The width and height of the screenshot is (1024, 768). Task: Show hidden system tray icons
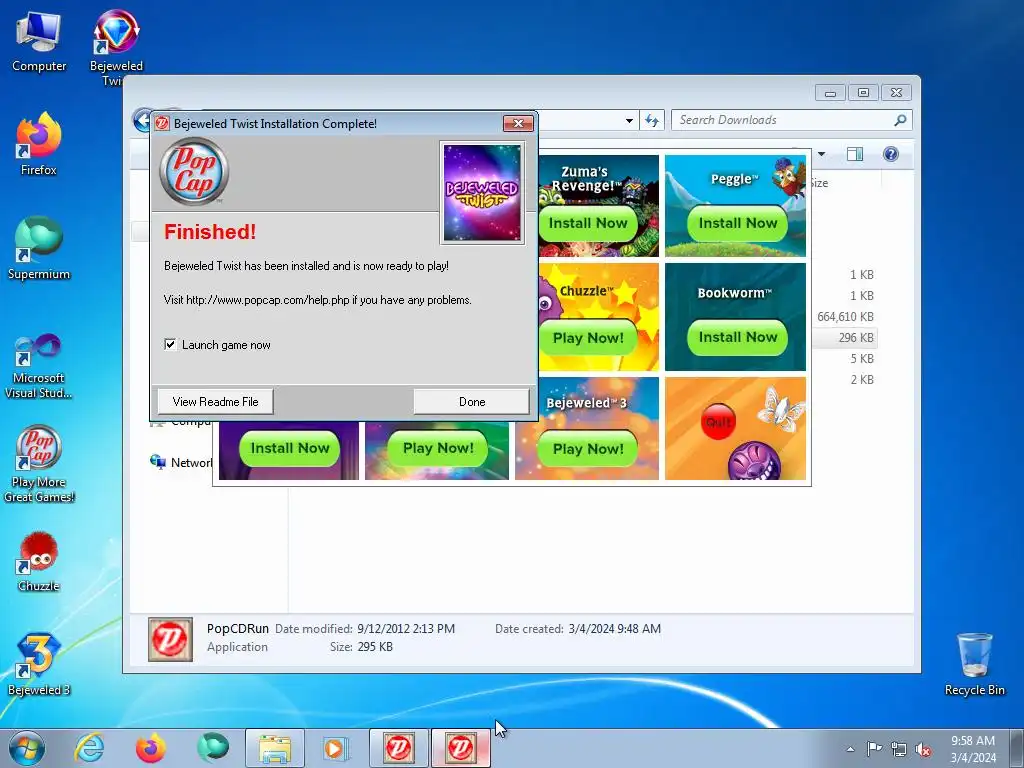(x=850, y=749)
